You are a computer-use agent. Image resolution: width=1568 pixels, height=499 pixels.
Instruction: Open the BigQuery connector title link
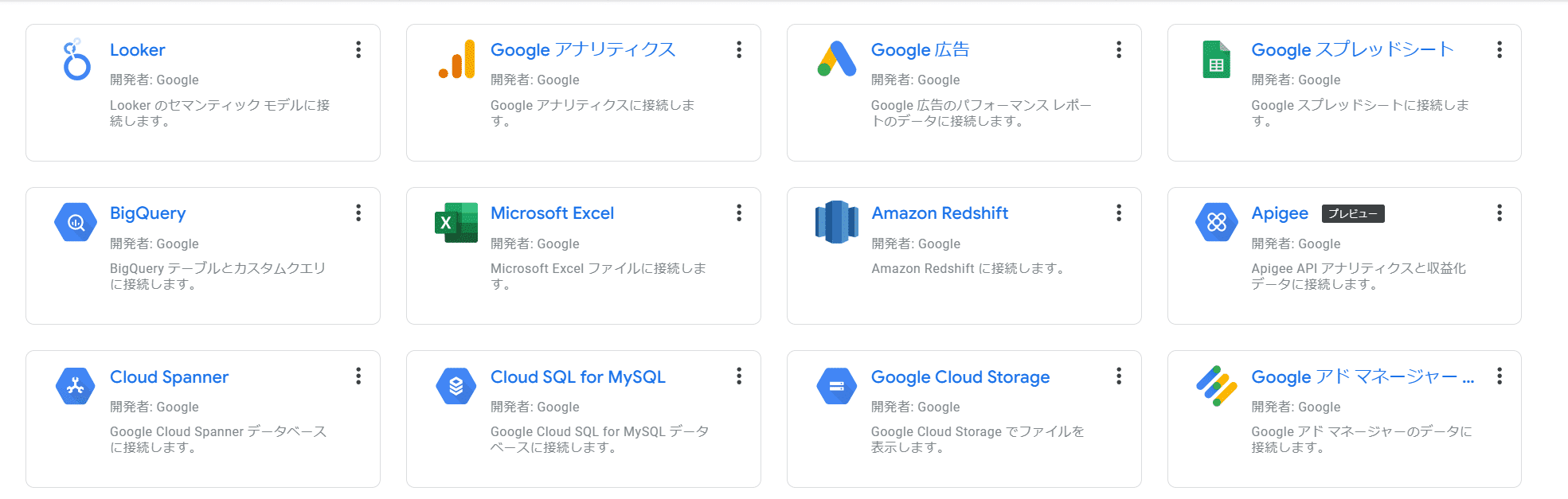[x=148, y=213]
